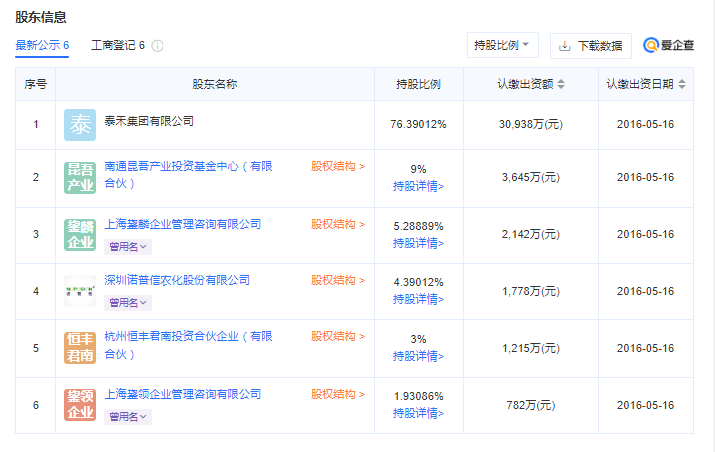715x452 pixels.
Task: Open 上海鋆领企业管理咨询有限公司 link
Action: click(183, 394)
